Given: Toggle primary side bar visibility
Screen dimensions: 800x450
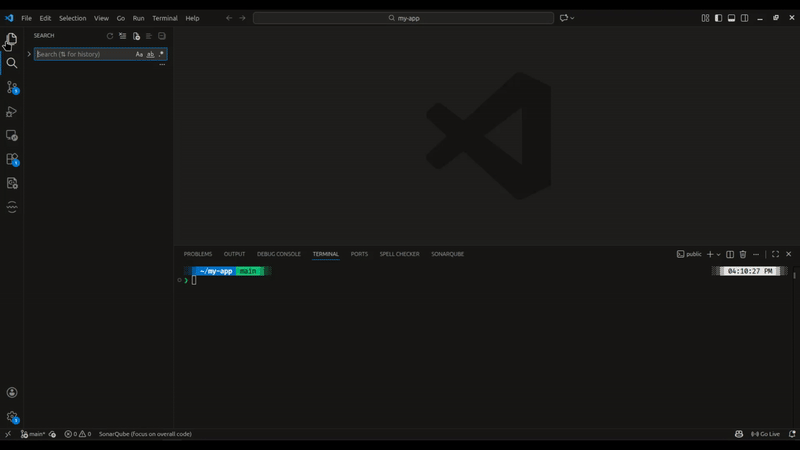Looking at the screenshot, I should tap(718, 18).
